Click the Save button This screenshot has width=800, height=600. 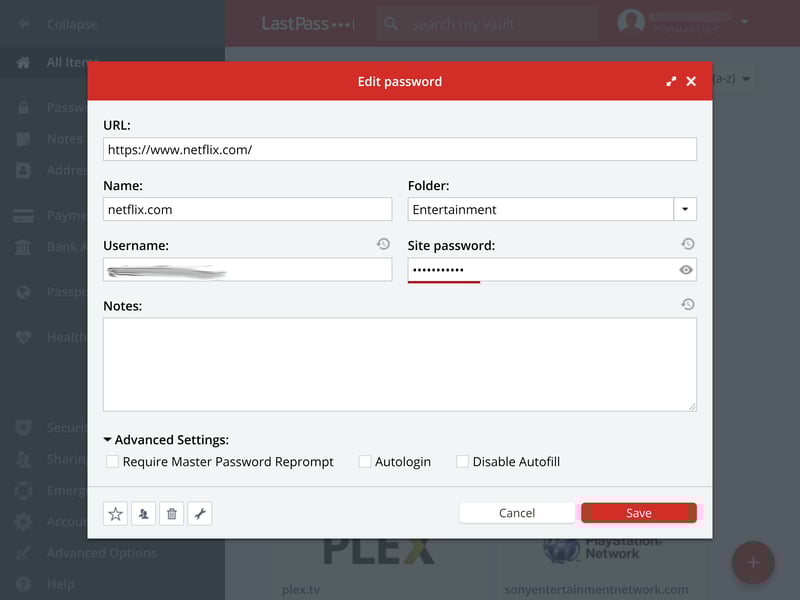tap(638, 513)
